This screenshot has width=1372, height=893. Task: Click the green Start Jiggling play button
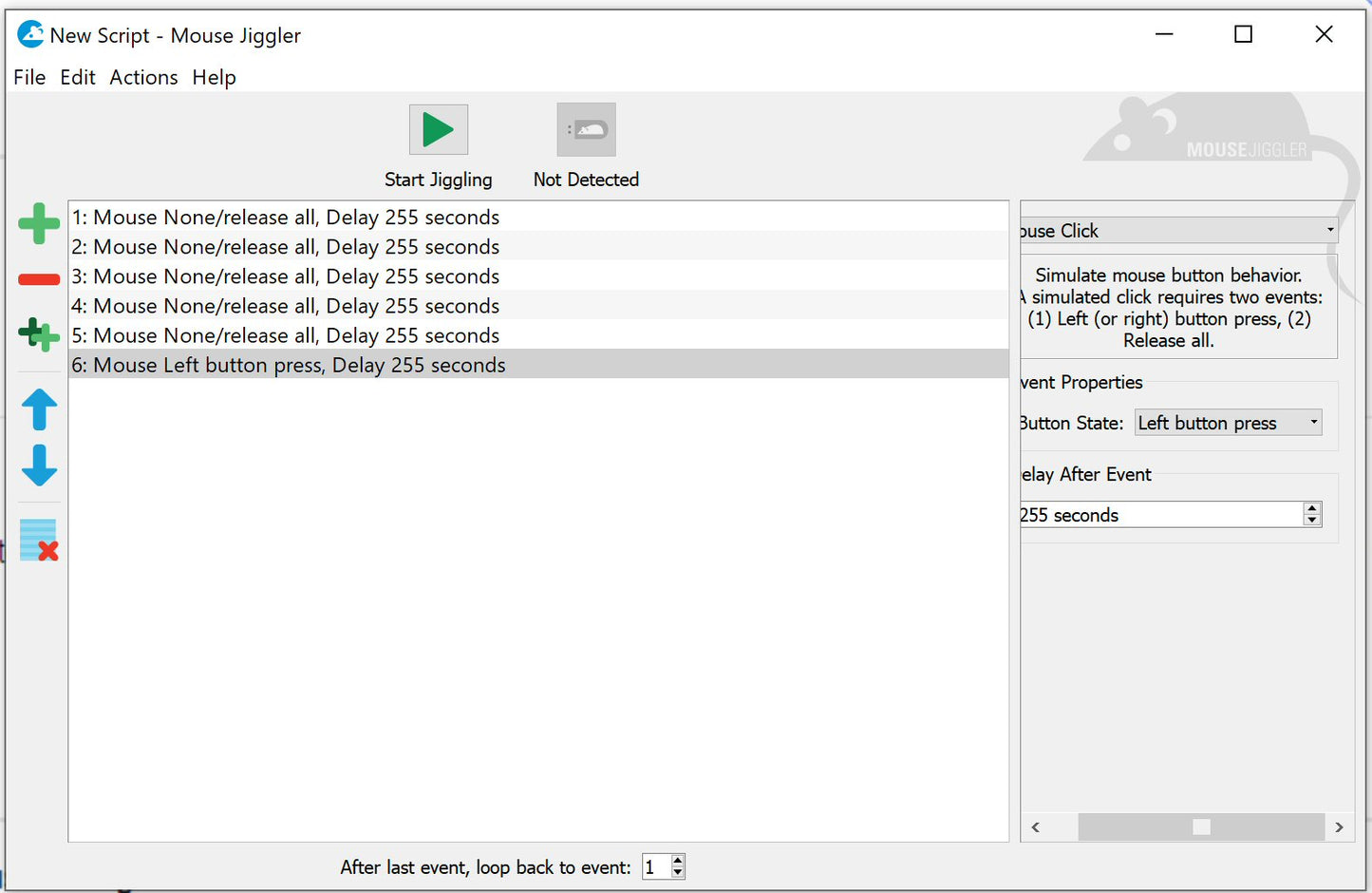pyautogui.click(x=438, y=130)
